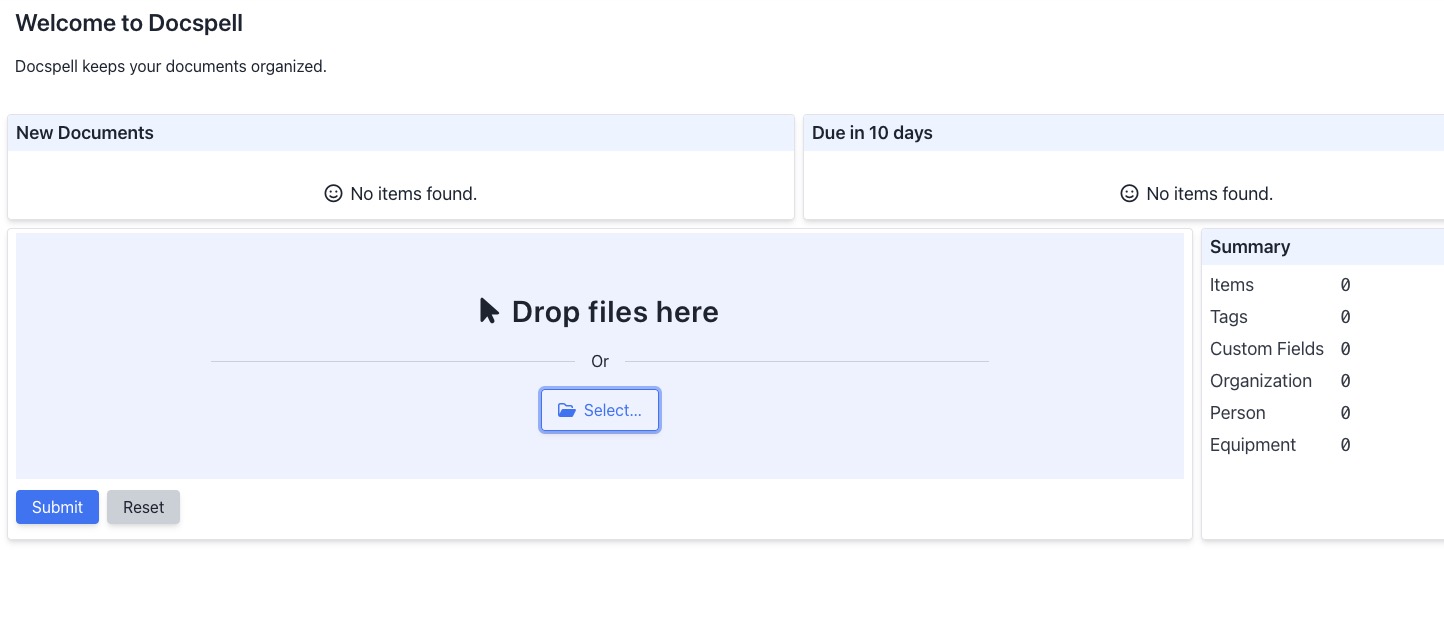Open the New Documents panel header
Screen dimensions: 1444x639
85,132
